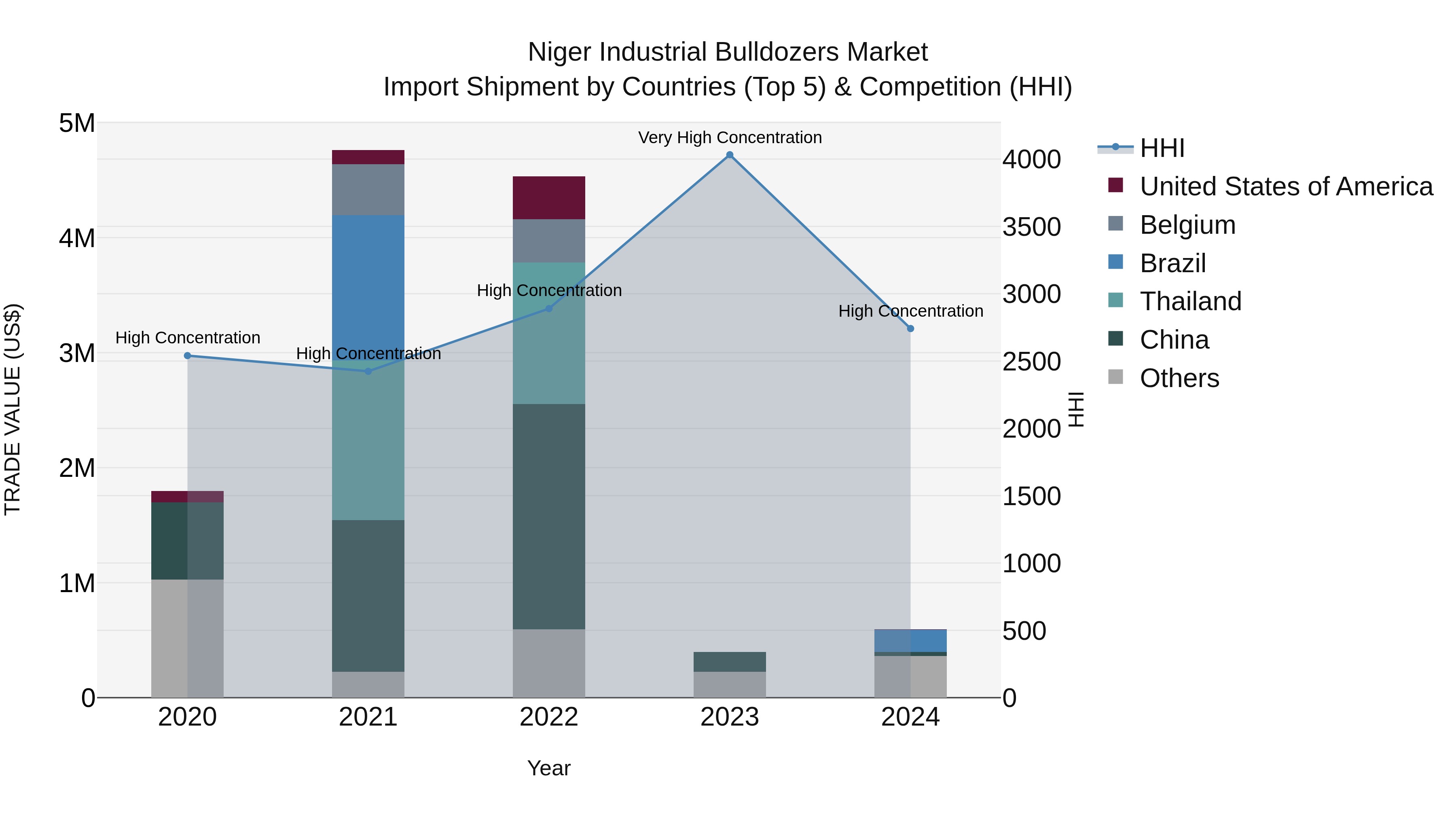Click the Thailand segment of 2021 bar
This screenshot has height=819, width=1456.
368,440
